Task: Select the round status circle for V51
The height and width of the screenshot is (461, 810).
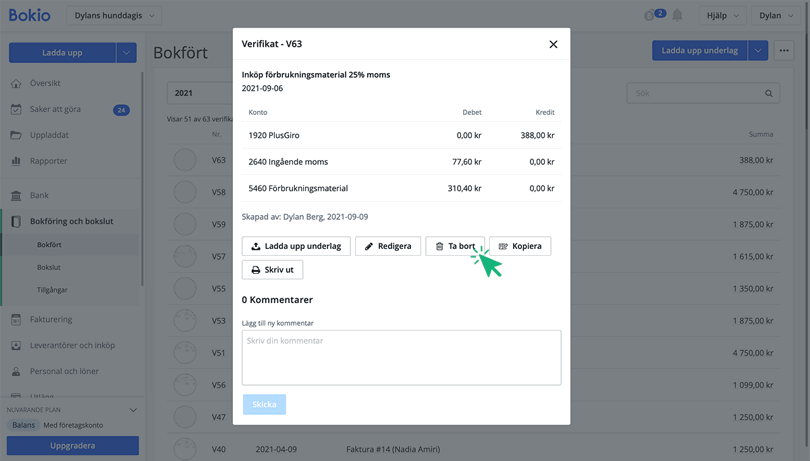Action: tap(185, 353)
